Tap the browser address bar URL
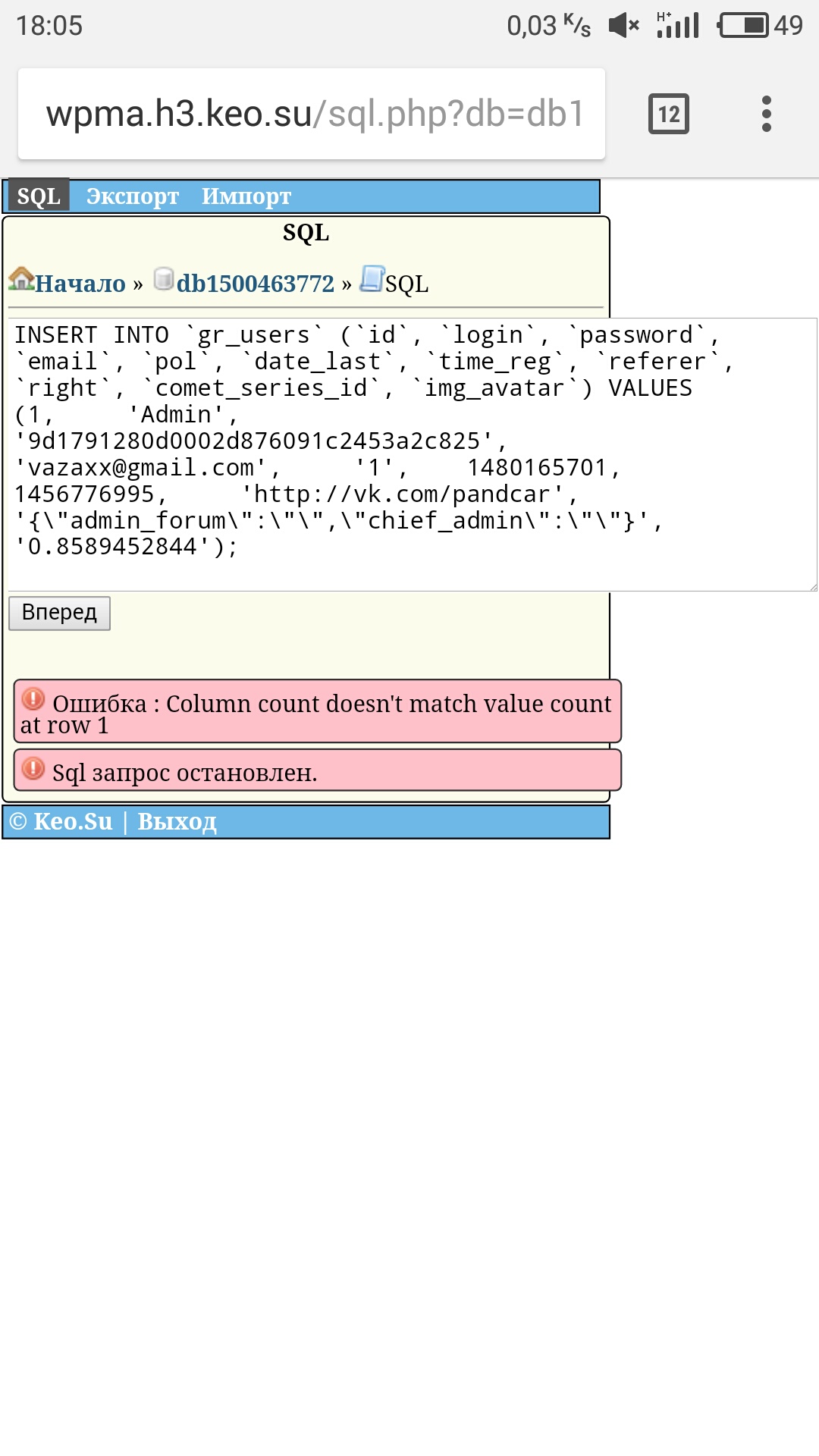Image resolution: width=819 pixels, height=1456 pixels. tap(315, 114)
